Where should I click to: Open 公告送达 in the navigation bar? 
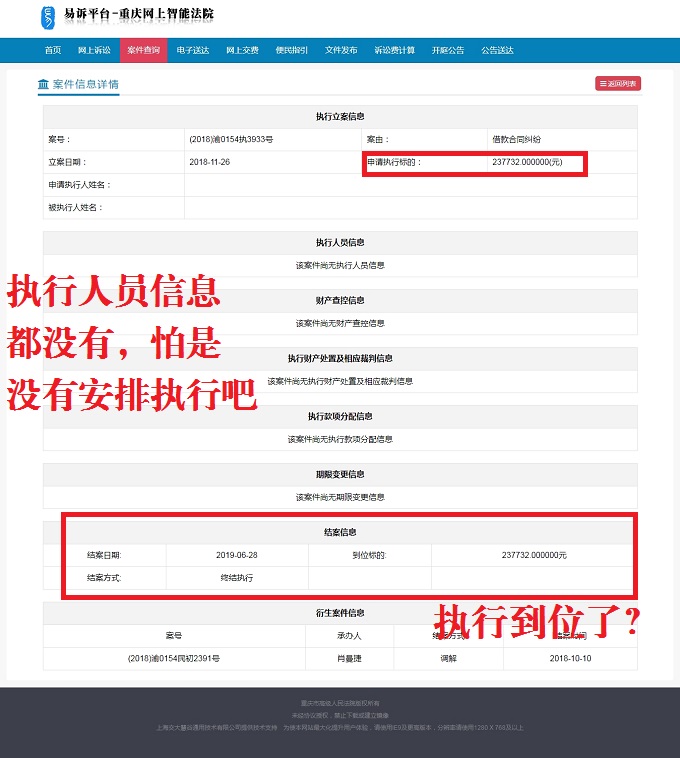[497, 50]
